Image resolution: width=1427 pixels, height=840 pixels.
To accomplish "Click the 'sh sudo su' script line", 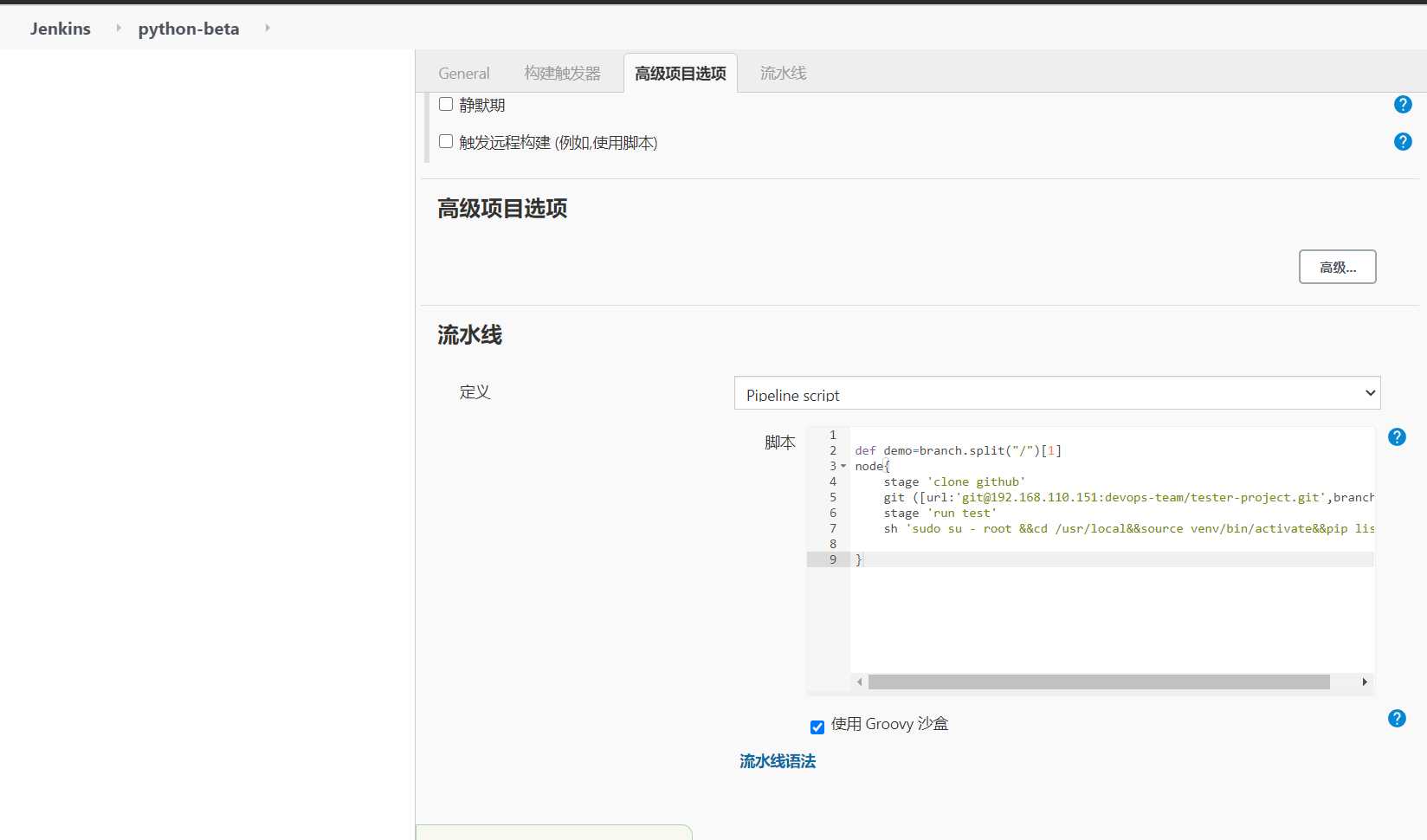I will 1128,528.
